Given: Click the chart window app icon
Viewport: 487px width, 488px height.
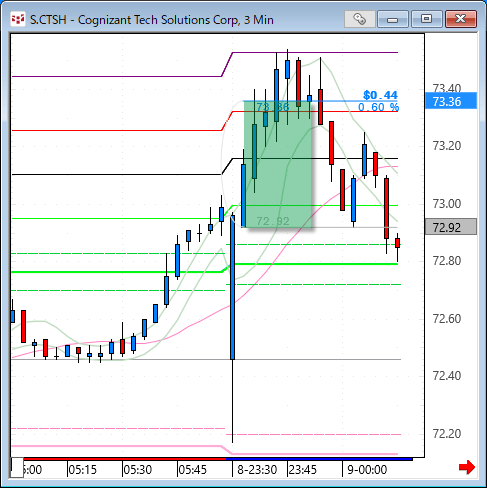Looking at the screenshot, I should [x=18, y=19].
